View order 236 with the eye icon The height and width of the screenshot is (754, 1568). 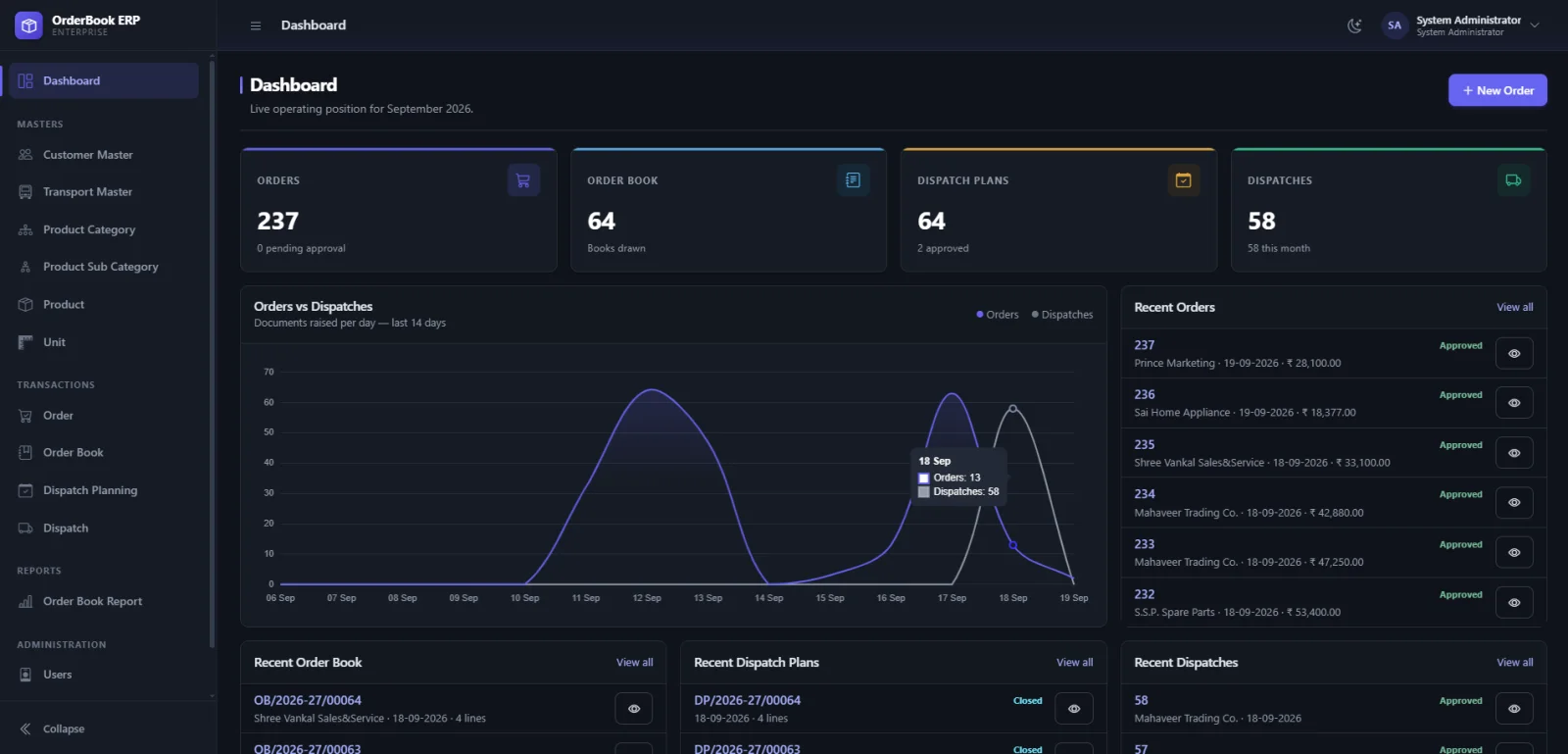(1514, 403)
